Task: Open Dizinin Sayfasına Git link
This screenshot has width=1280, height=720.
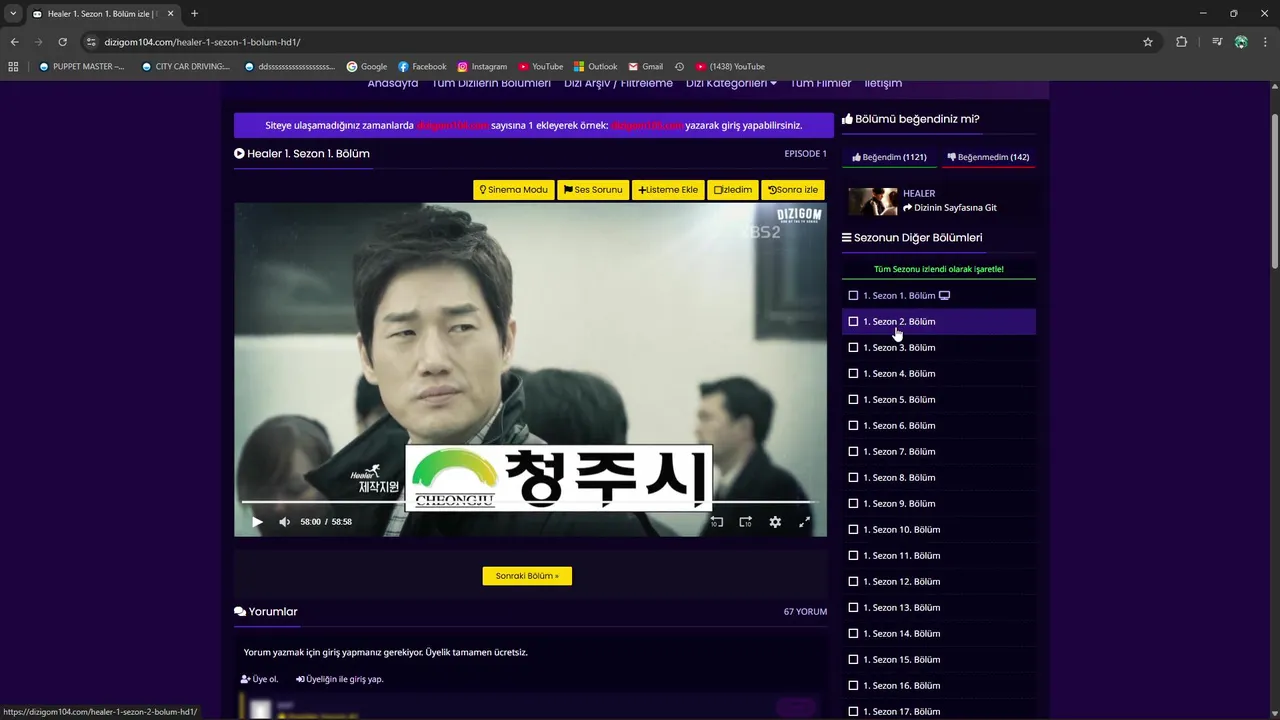Action: pos(950,208)
